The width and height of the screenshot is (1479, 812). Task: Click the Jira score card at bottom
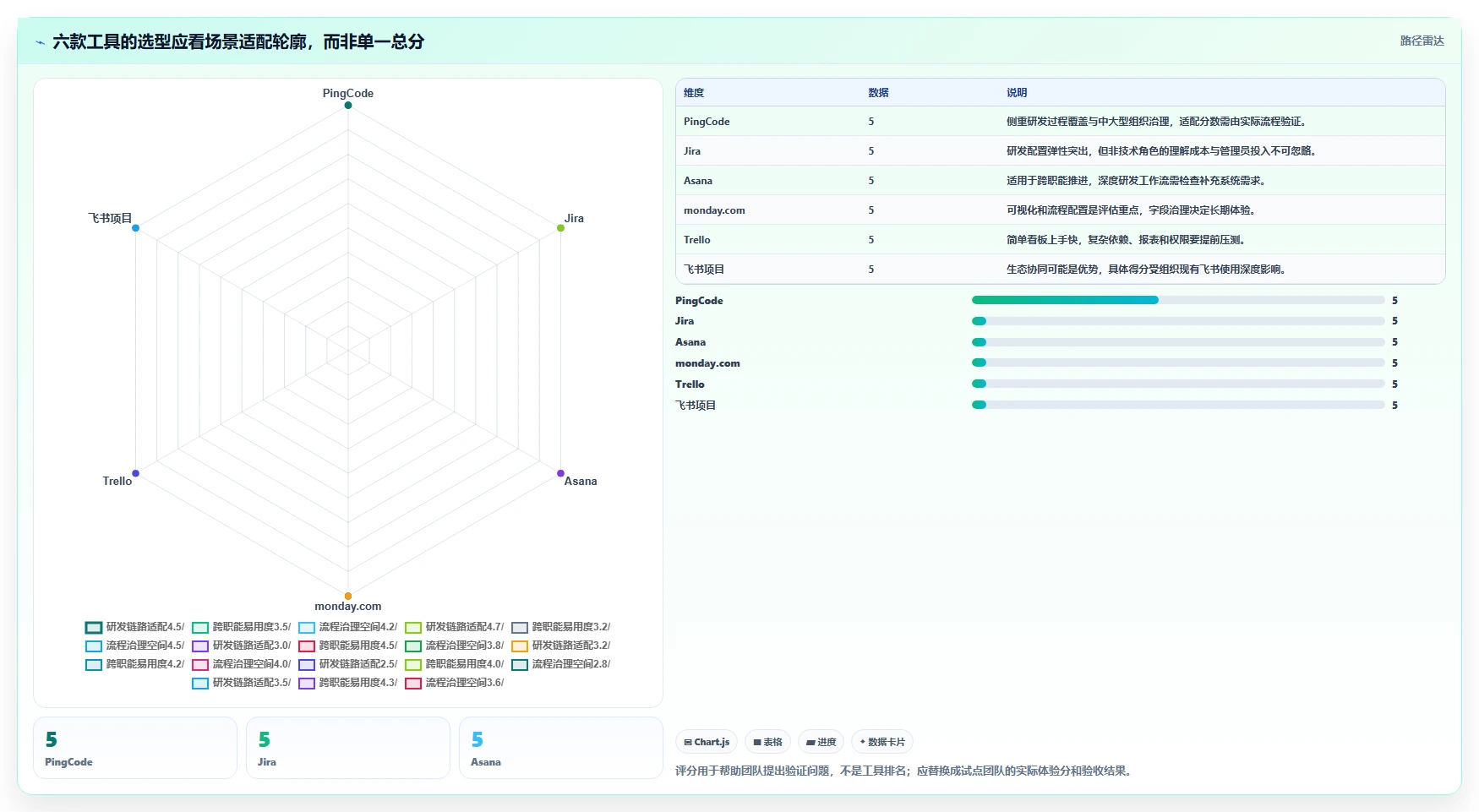(348, 748)
